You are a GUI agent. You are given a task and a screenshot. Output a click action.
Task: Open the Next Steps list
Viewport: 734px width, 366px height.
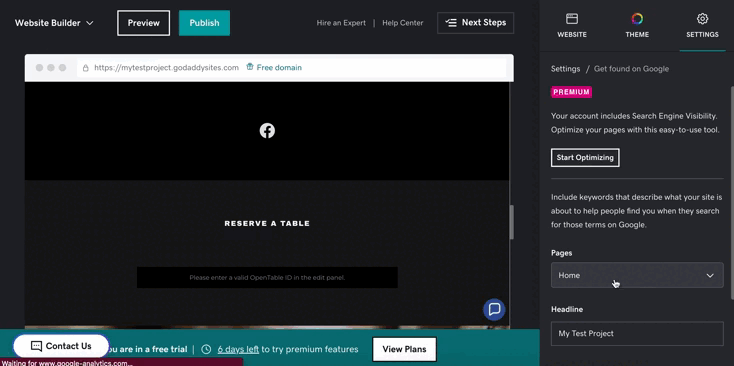[x=476, y=23]
